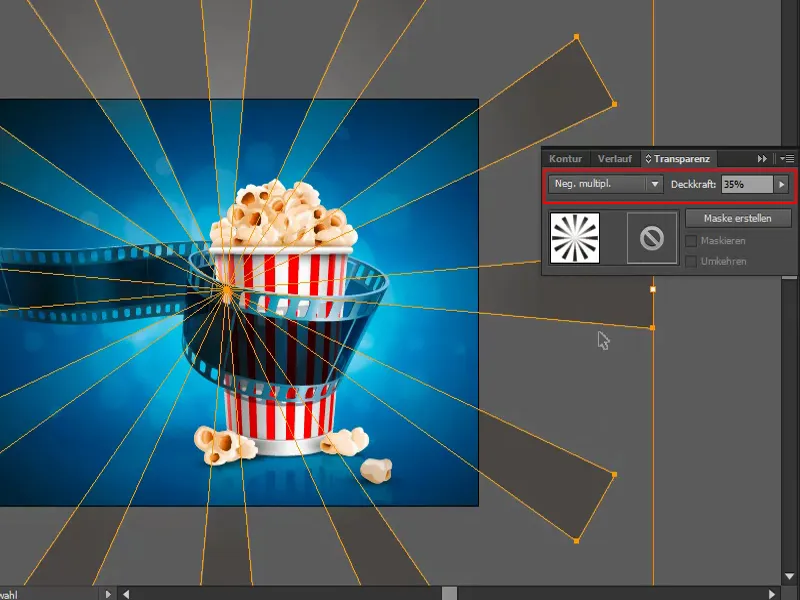Switch to the Verlauf tab
This screenshot has height=600, width=800.
615,159
